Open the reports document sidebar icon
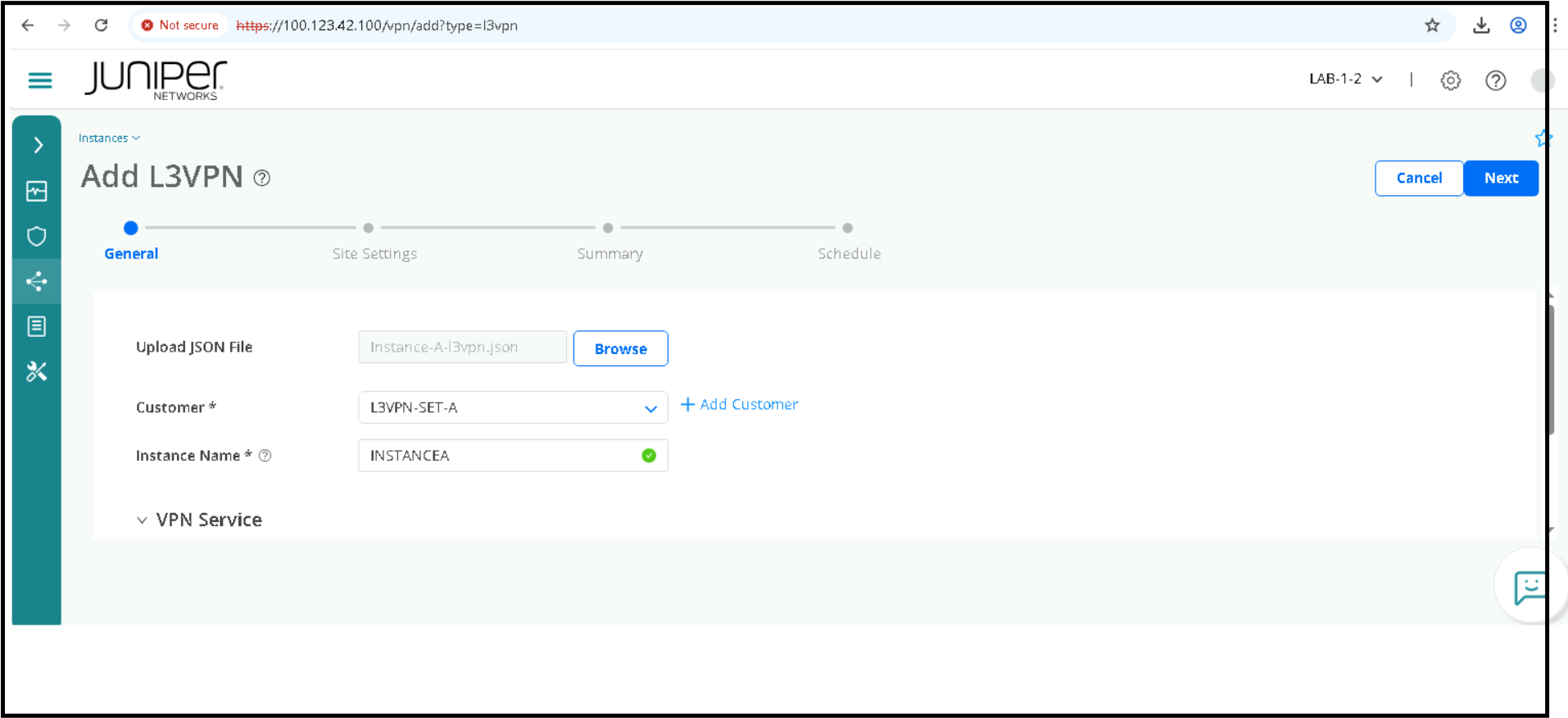 (x=37, y=326)
